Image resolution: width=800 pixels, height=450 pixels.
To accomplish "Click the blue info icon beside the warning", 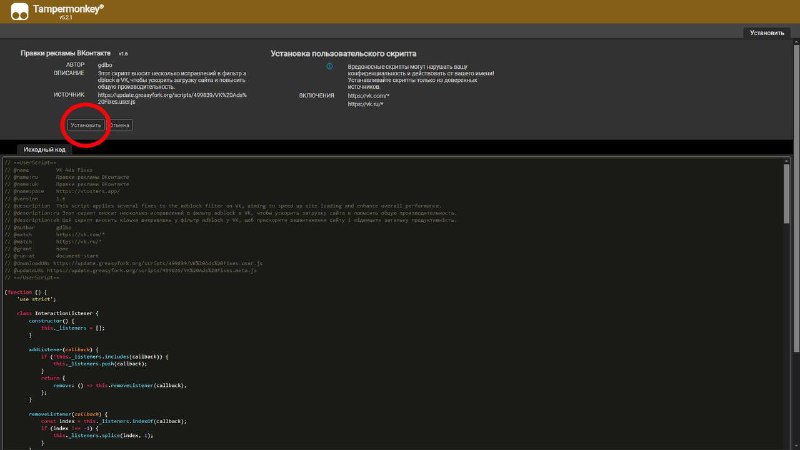I will tap(330, 66).
